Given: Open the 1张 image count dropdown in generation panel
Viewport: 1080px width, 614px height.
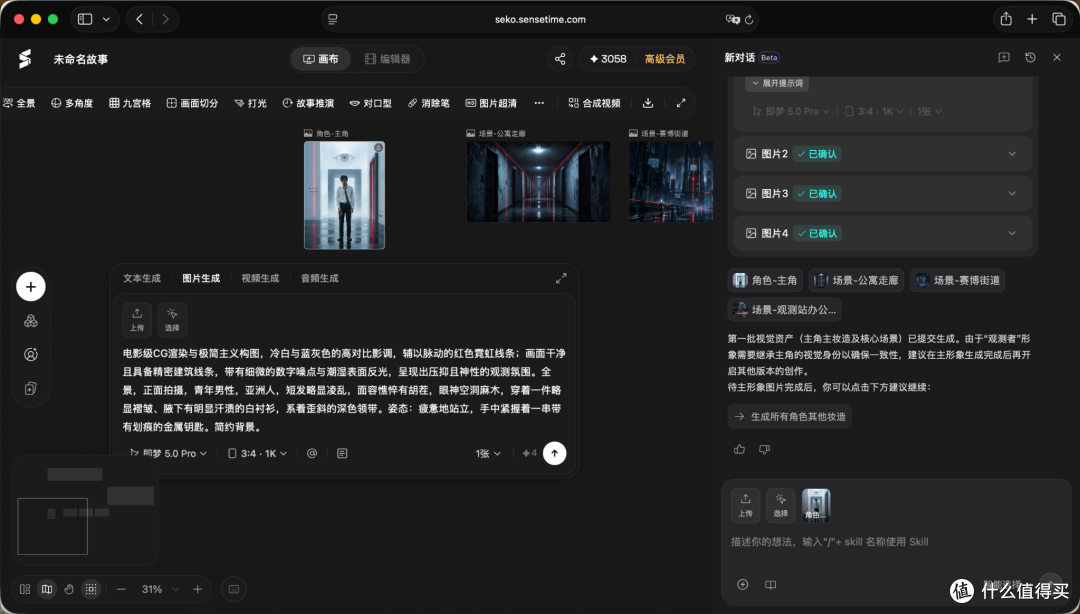Looking at the screenshot, I should 488,453.
